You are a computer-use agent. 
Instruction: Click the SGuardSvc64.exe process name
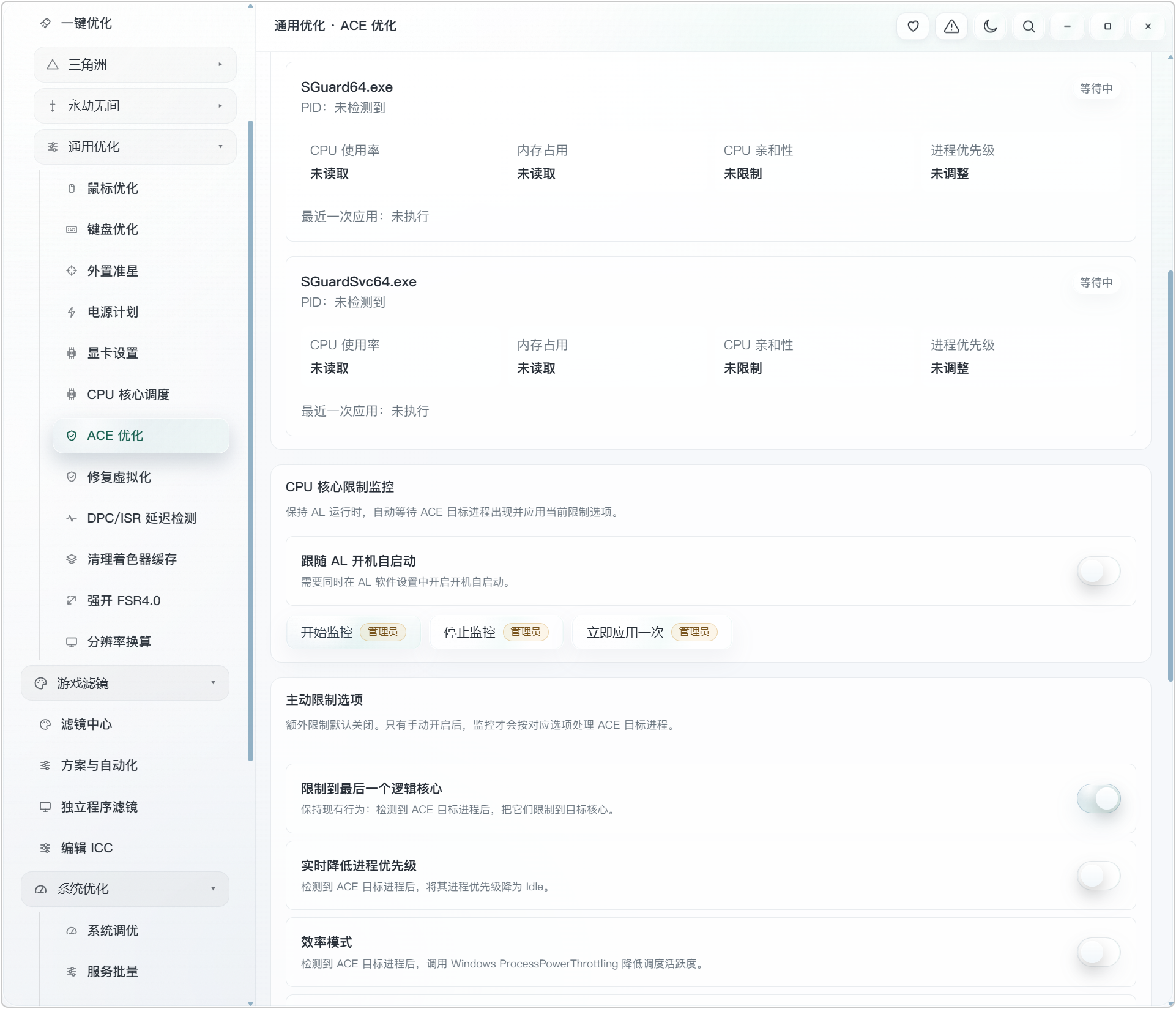tap(359, 281)
